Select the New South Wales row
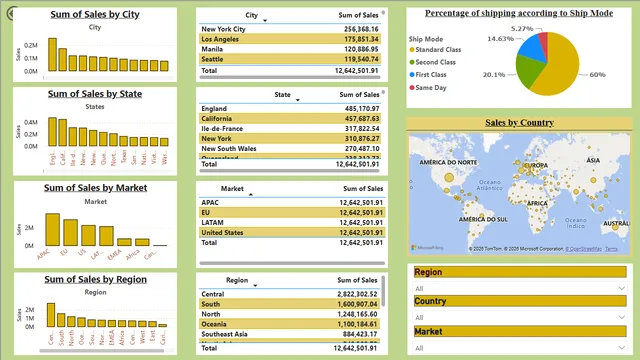Screen dimensions: 640x360 tap(290, 149)
